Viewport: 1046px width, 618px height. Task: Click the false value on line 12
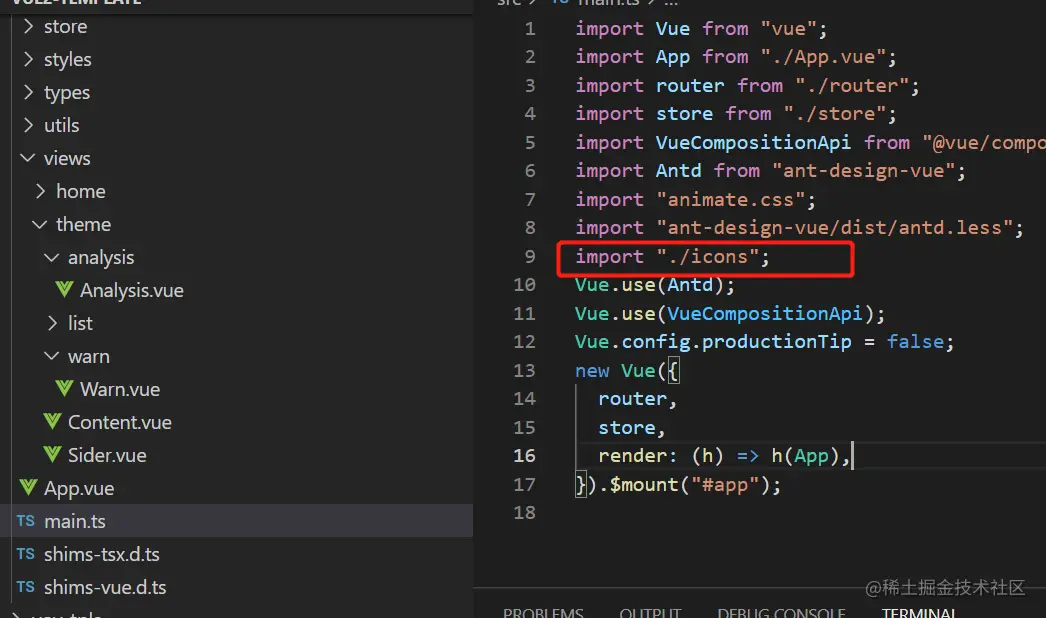915,342
